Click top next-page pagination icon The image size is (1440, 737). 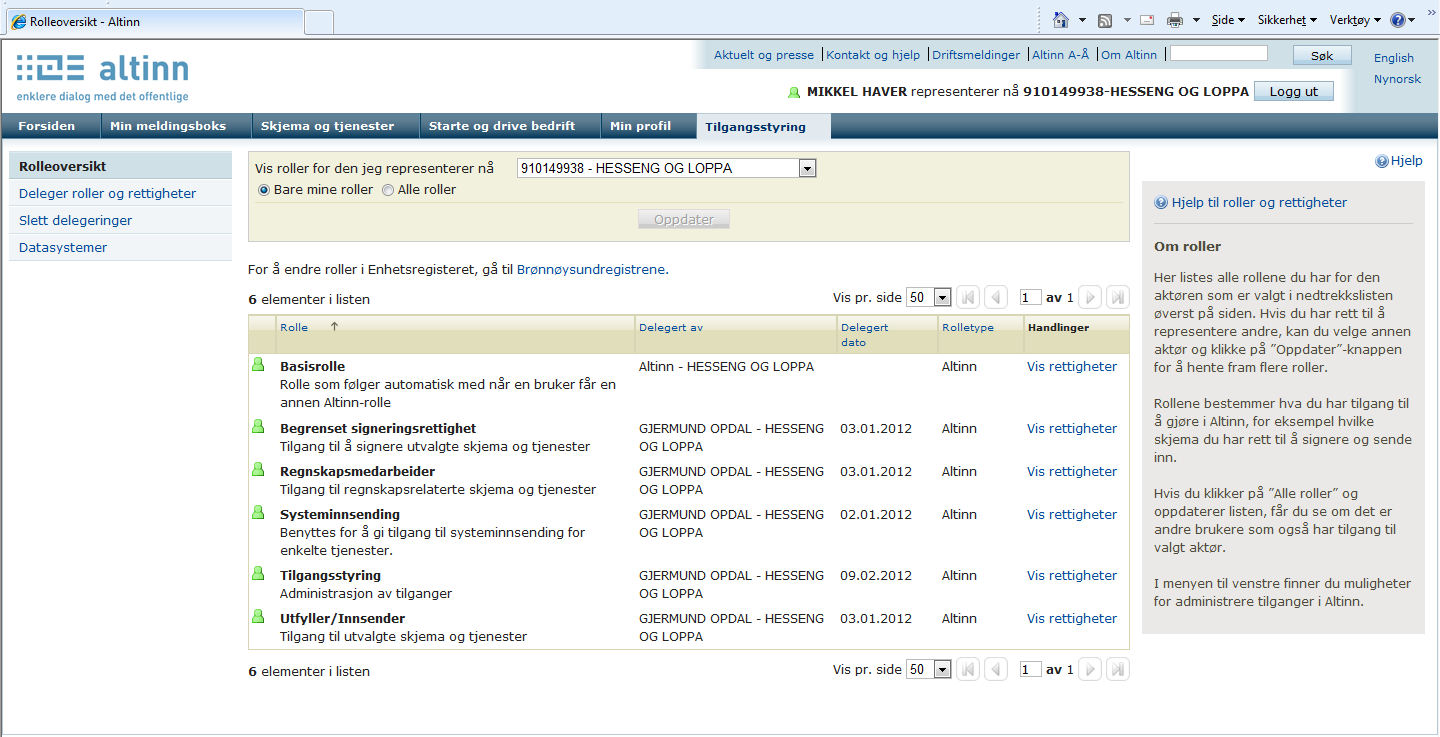(1090, 297)
